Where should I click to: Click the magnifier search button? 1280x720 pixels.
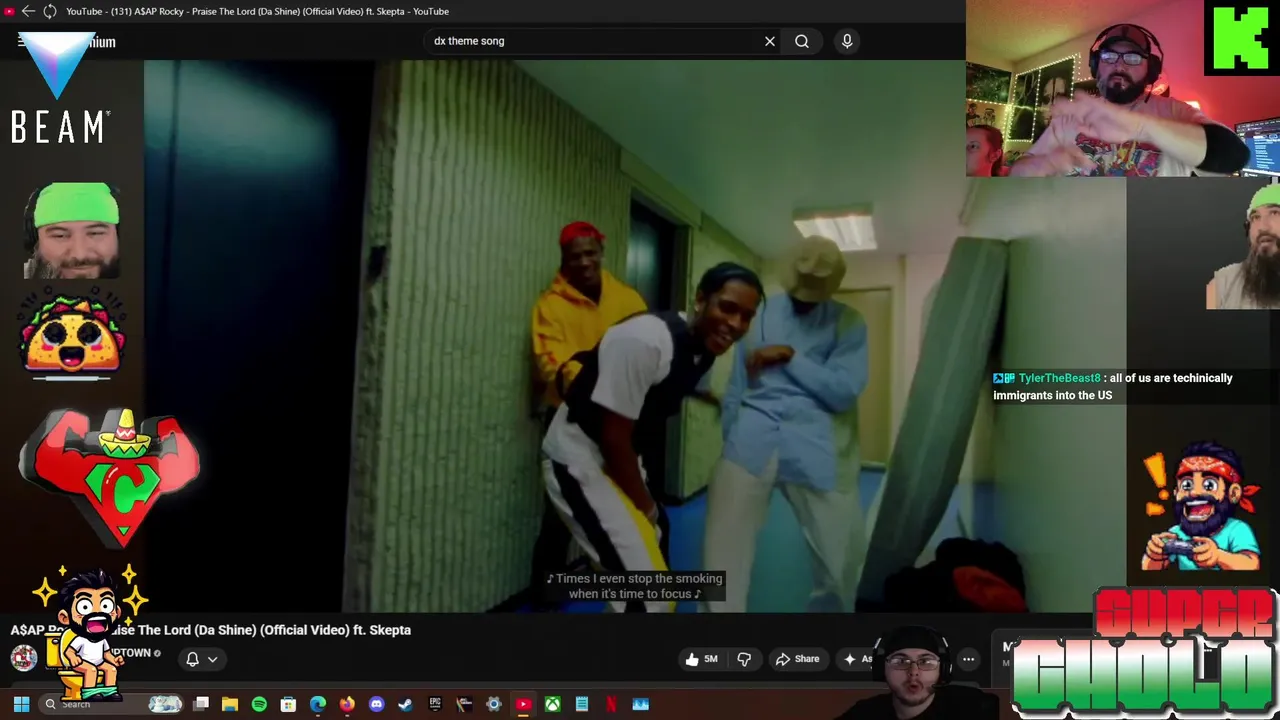[802, 41]
